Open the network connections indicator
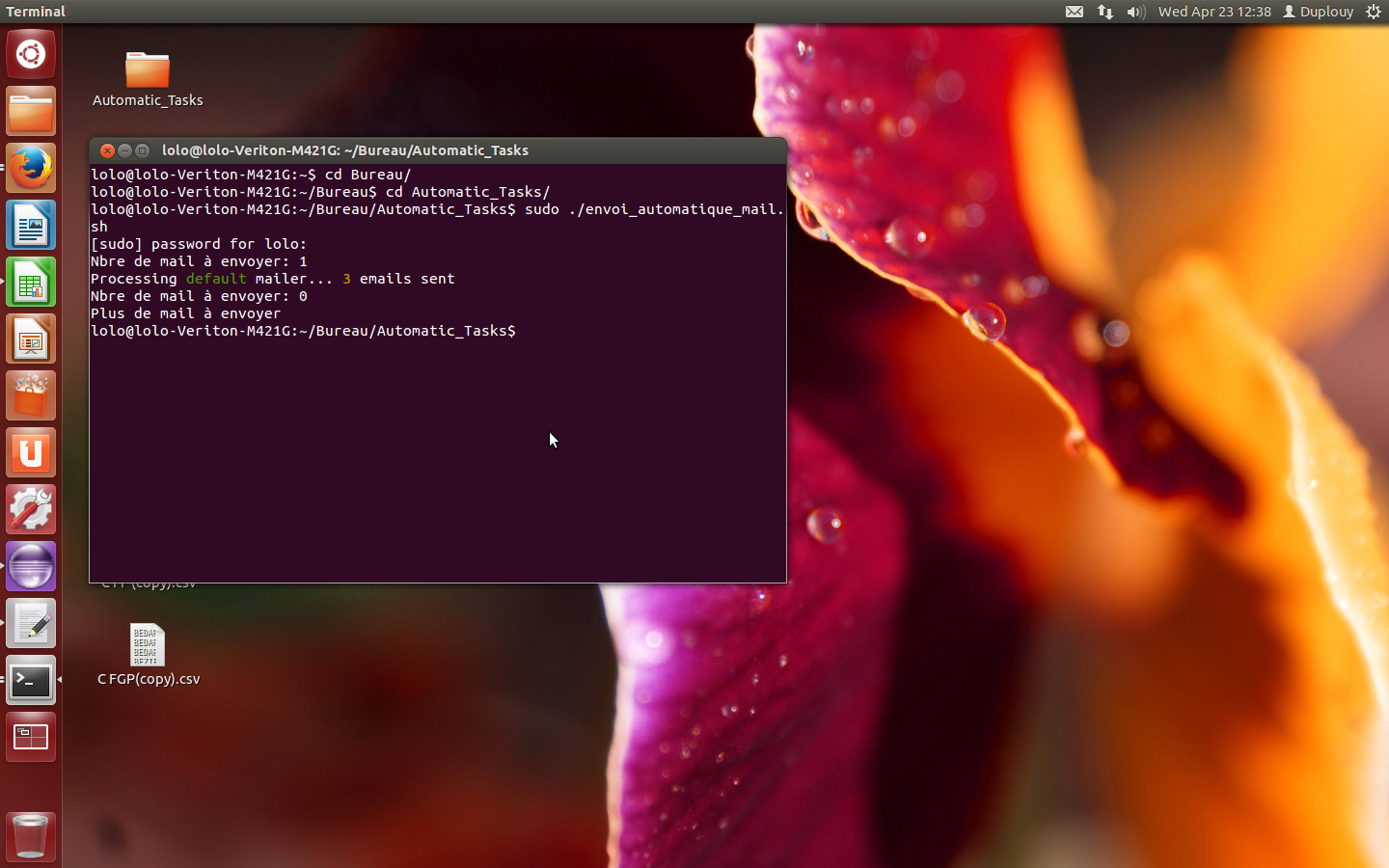The height and width of the screenshot is (868, 1389). point(1105,12)
